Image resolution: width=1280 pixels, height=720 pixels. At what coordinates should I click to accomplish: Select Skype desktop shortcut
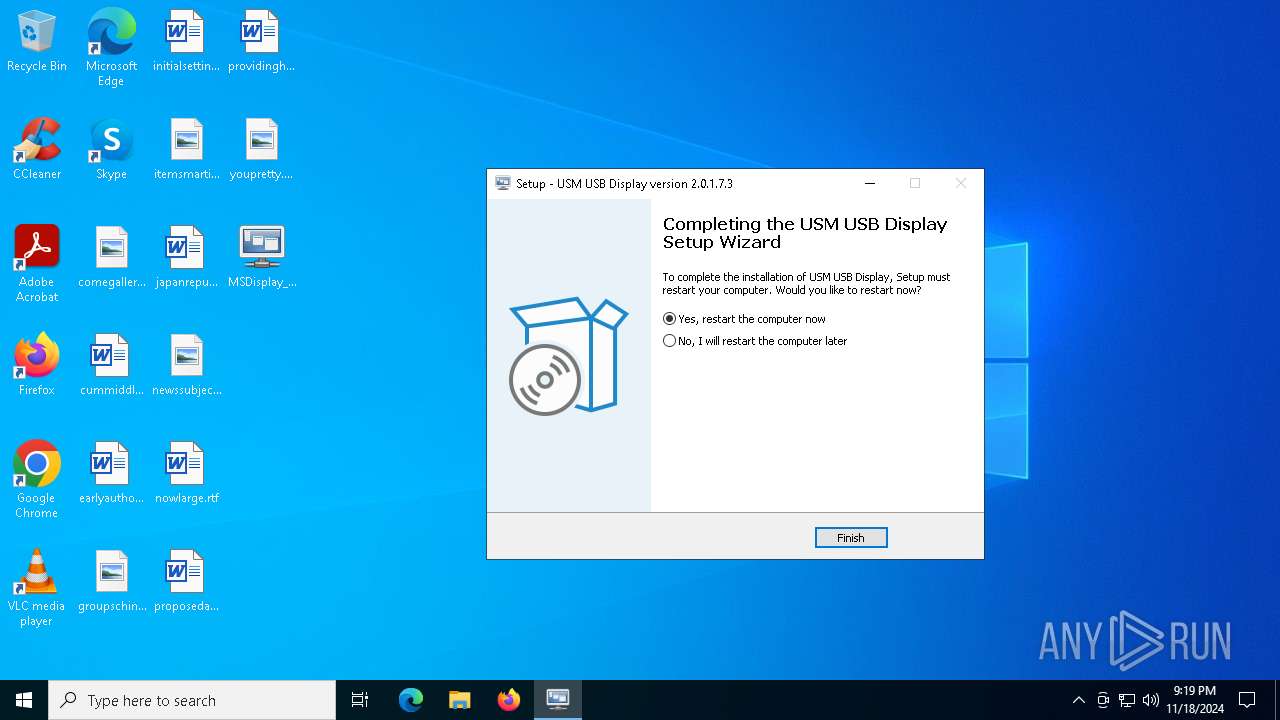click(x=111, y=150)
